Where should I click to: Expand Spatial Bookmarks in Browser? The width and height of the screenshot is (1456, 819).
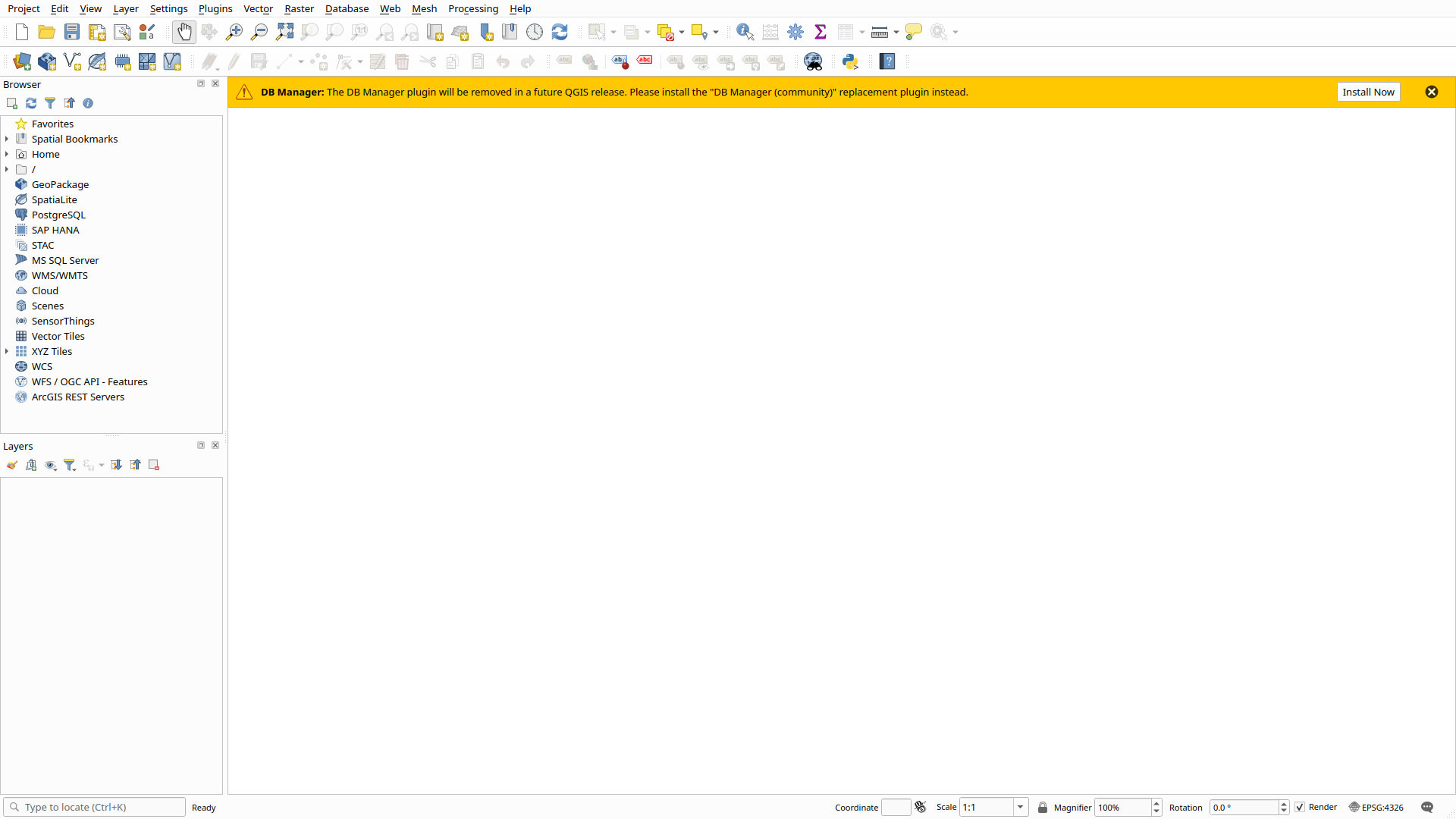tap(7, 139)
